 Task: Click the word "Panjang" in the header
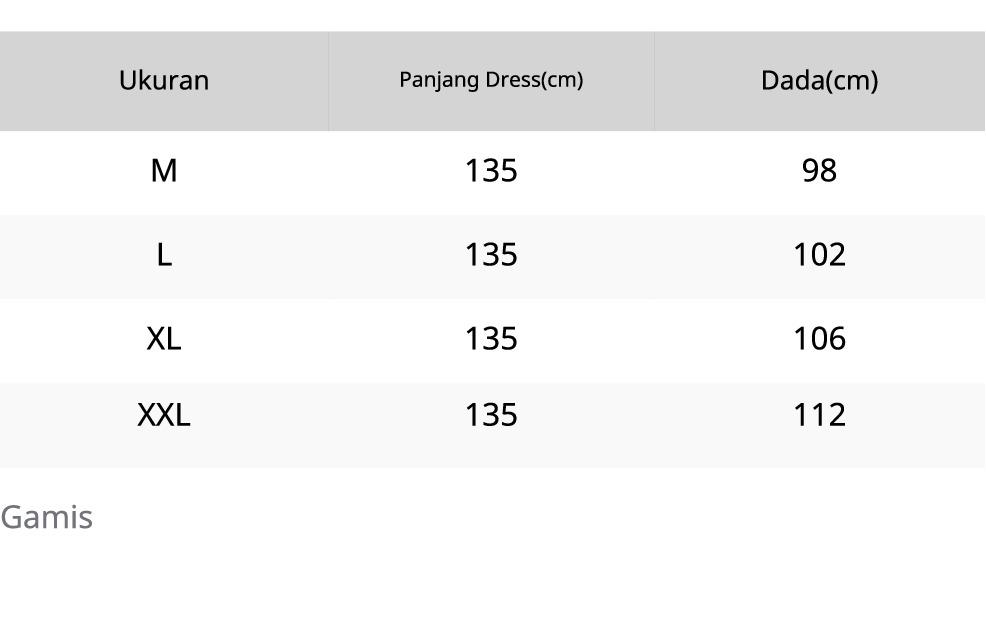[x=433, y=80]
